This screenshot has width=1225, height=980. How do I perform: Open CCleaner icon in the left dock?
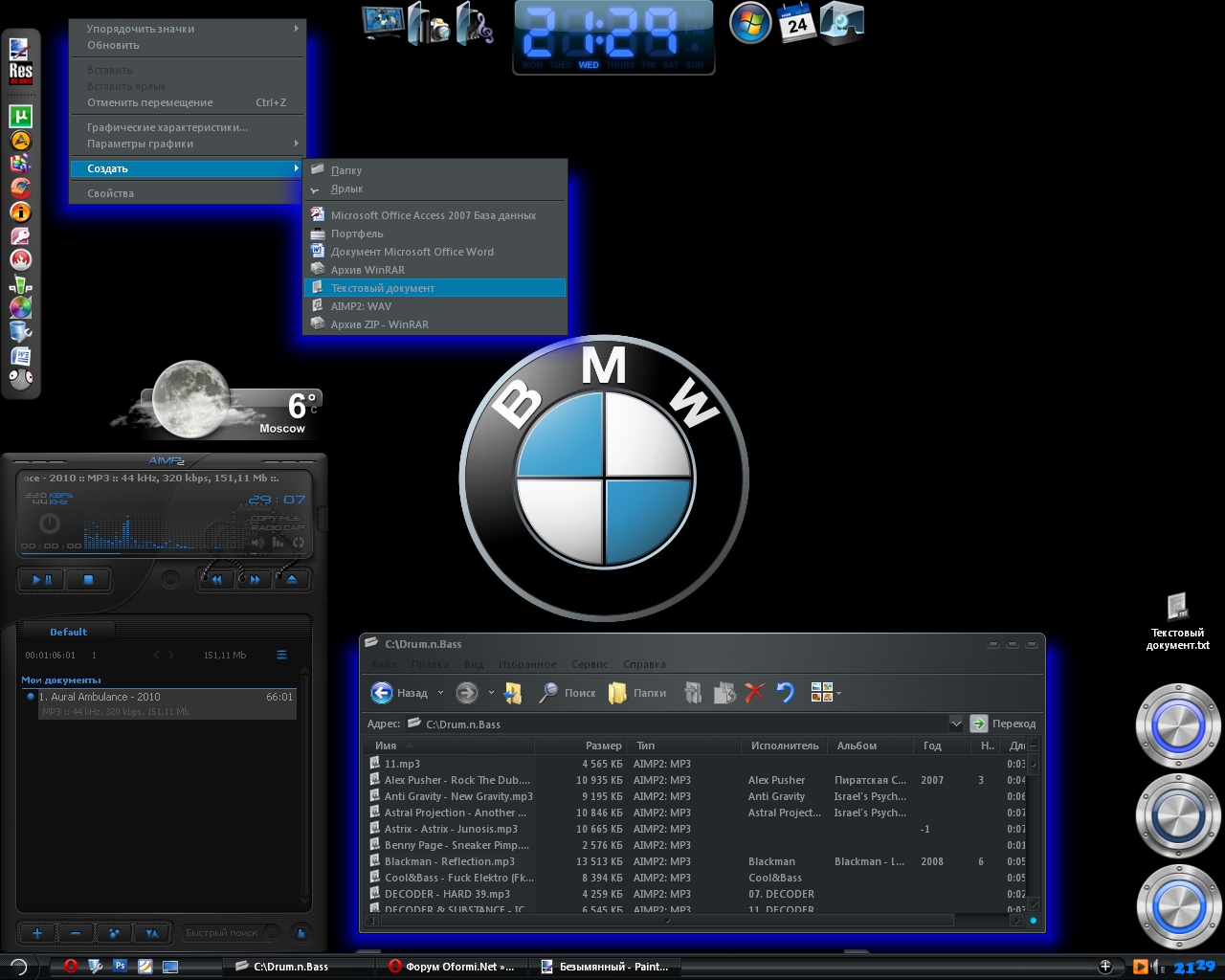click(x=20, y=189)
